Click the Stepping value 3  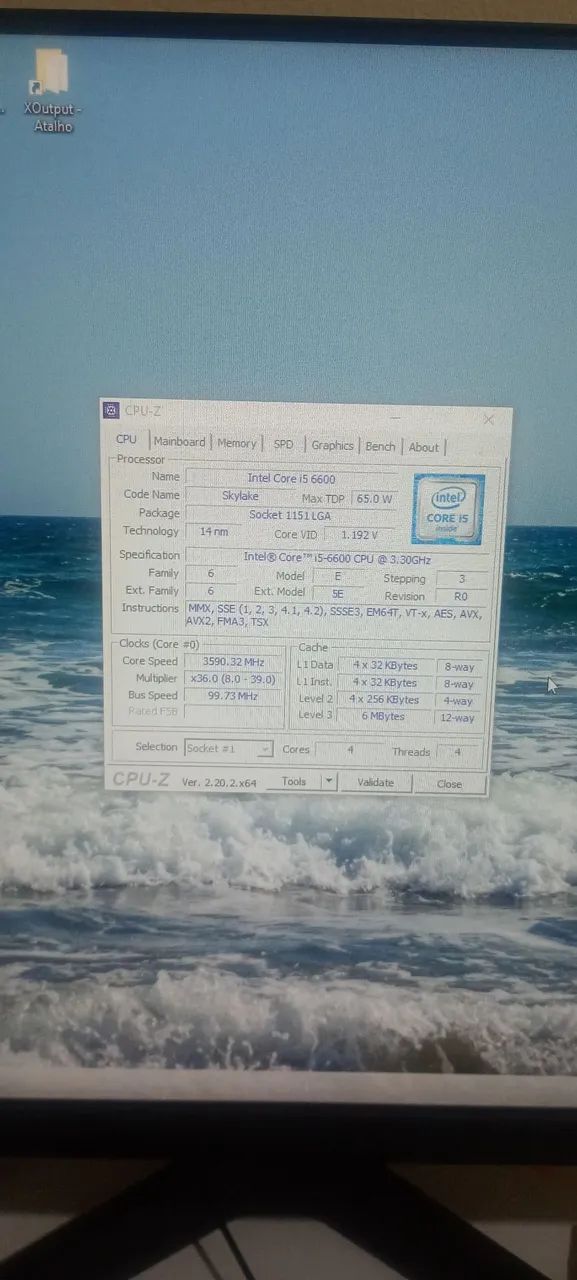pos(462,579)
